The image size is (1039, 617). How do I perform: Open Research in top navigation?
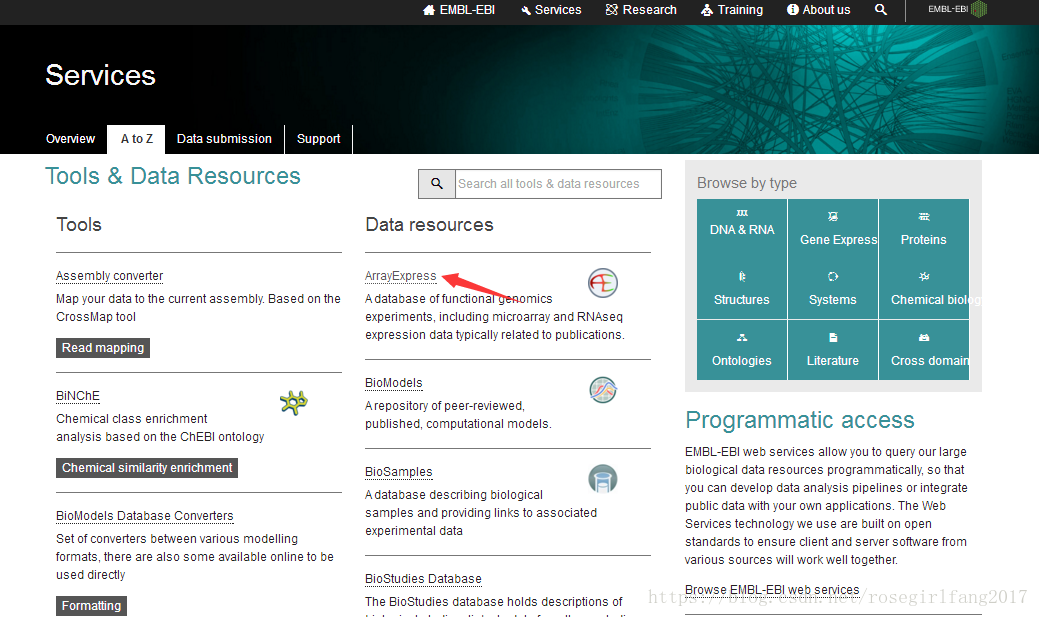pyautogui.click(x=641, y=10)
